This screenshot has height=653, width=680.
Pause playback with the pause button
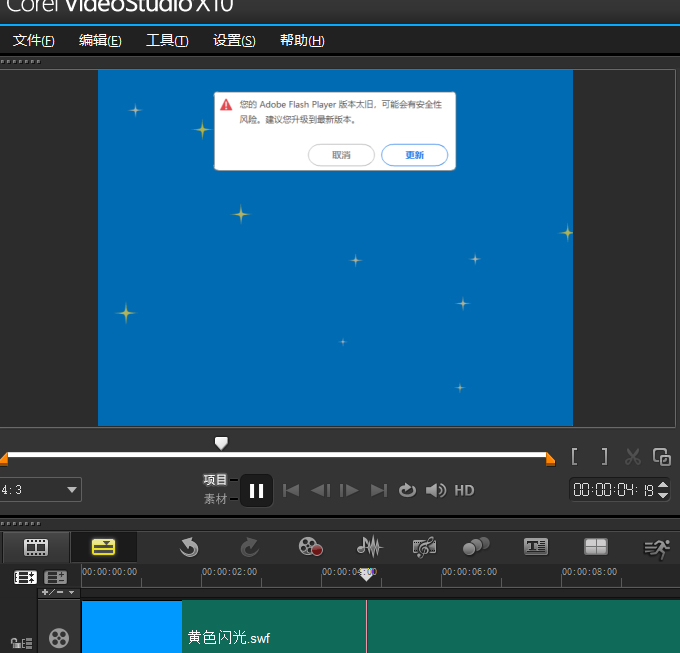coord(256,490)
